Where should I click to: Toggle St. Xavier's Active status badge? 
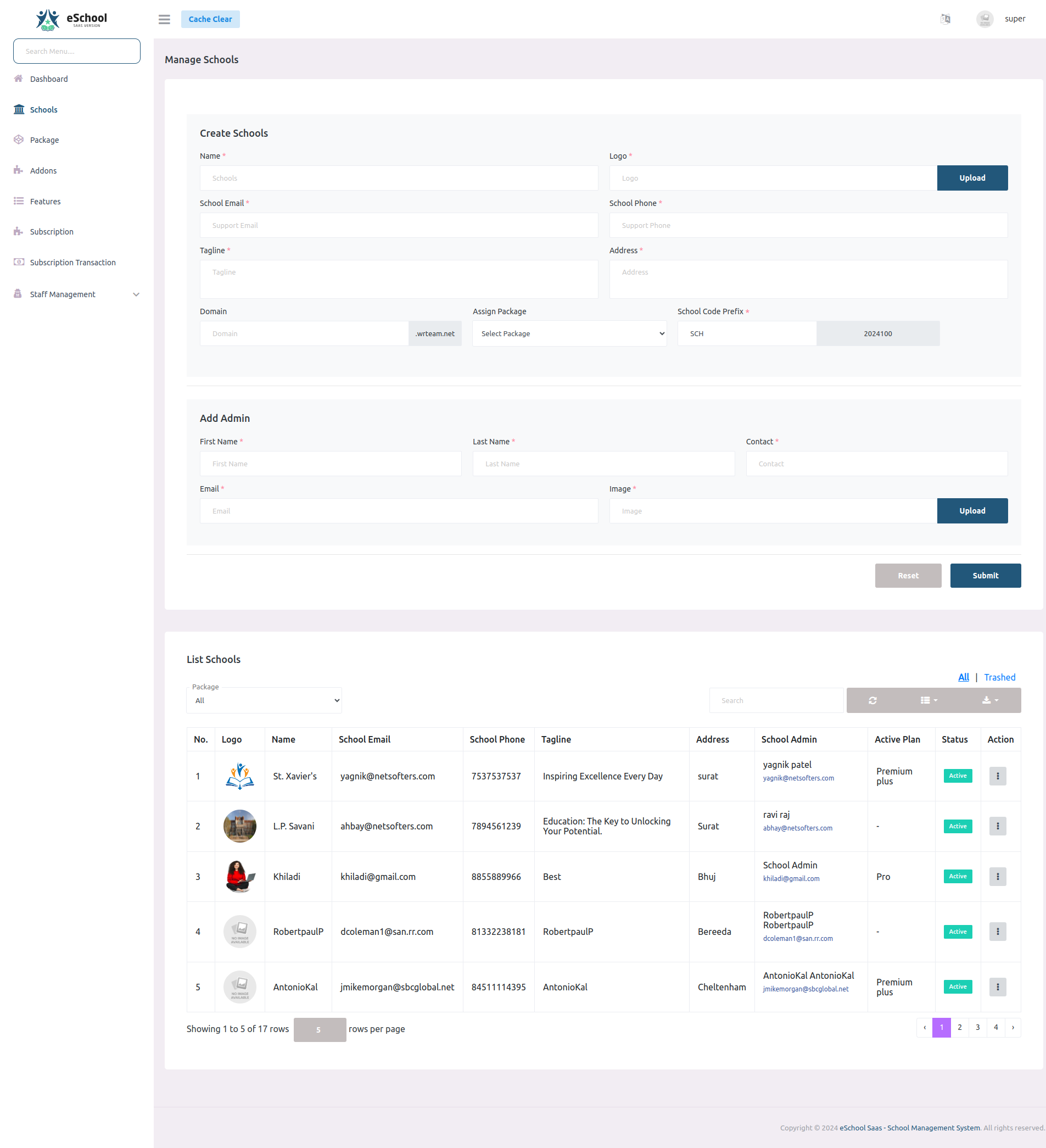tap(957, 776)
